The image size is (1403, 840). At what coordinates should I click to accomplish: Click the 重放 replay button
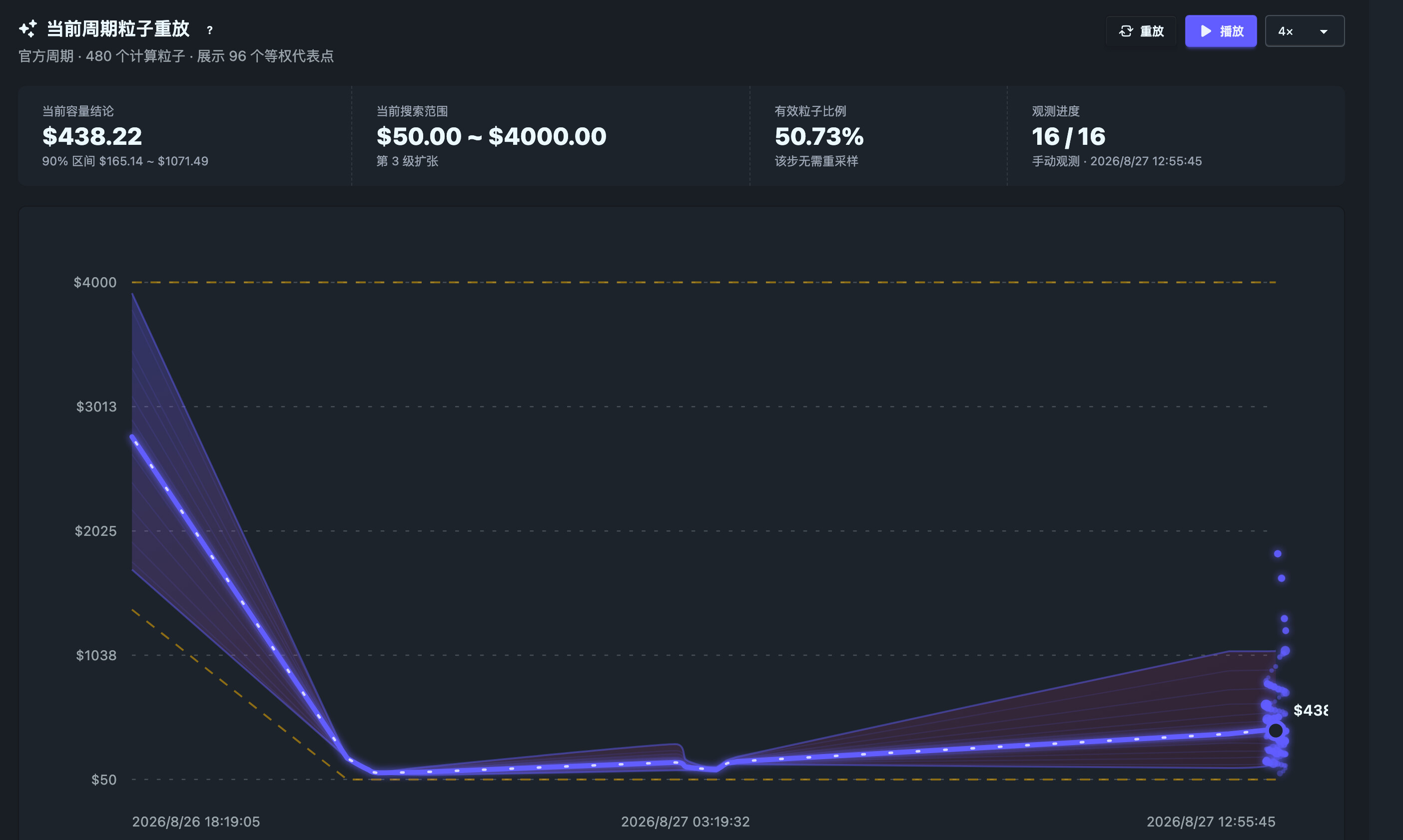pos(1141,31)
